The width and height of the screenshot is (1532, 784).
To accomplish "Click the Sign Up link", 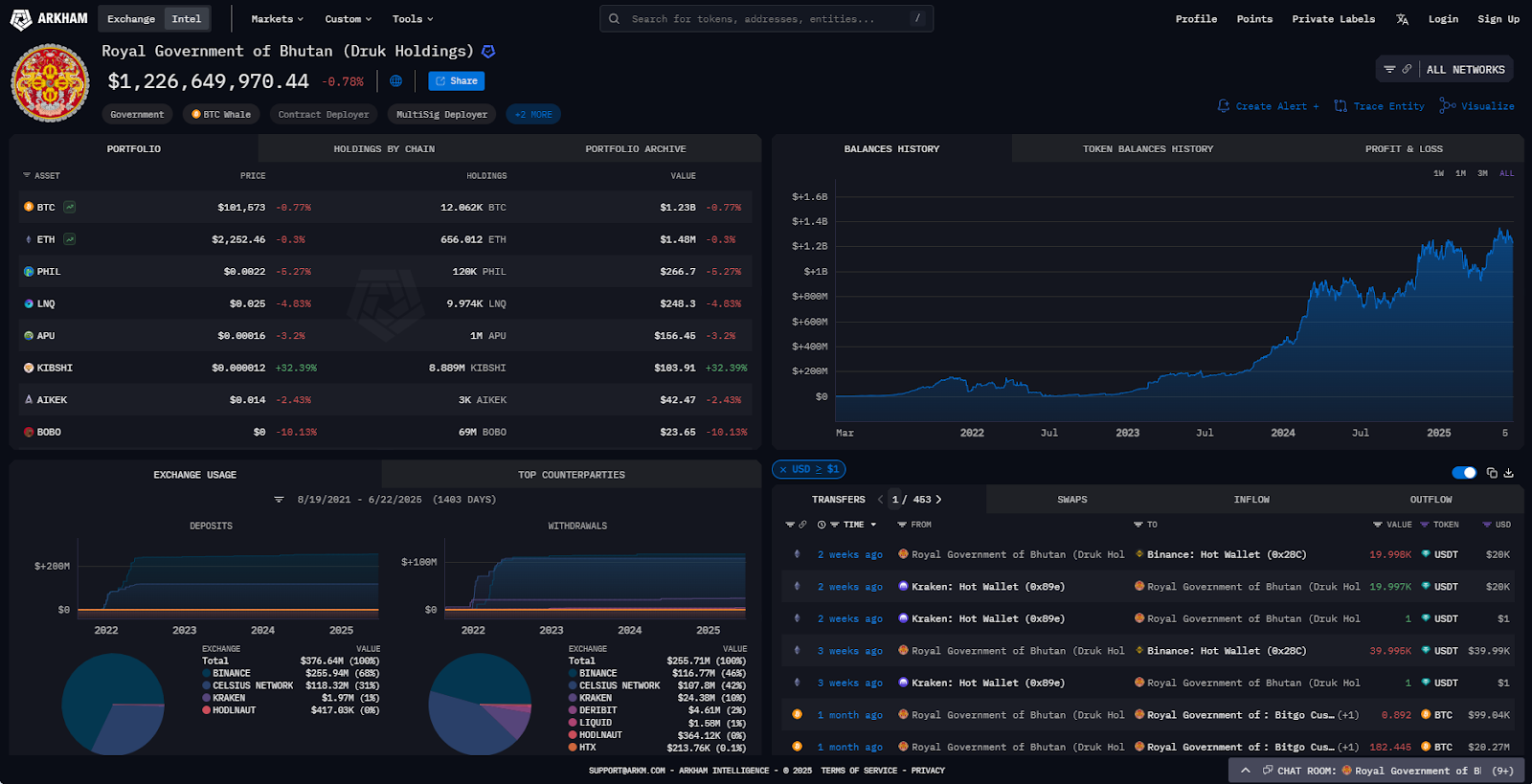I will click(x=1498, y=19).
